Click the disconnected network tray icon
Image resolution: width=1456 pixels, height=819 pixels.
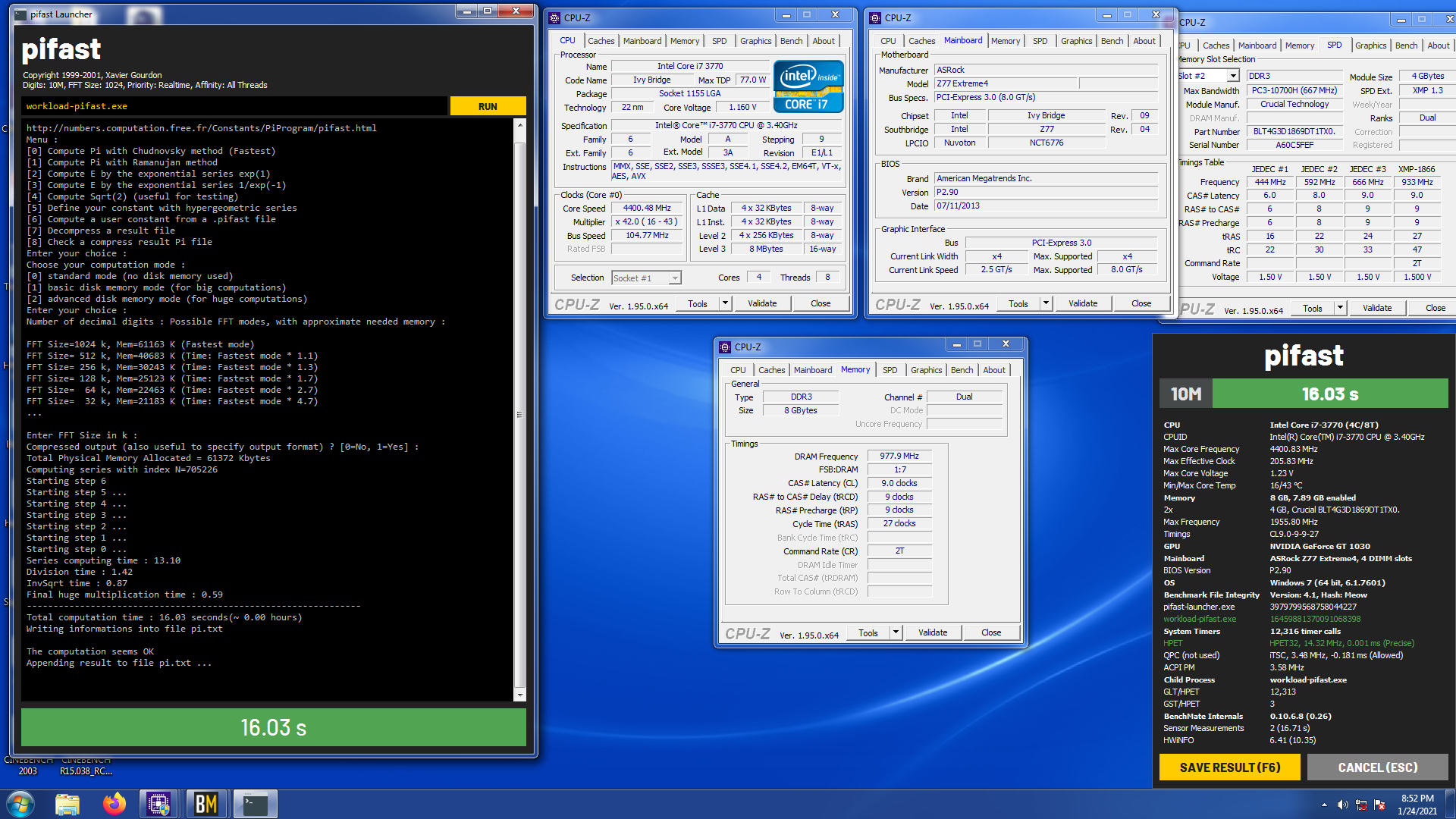click(1361, 805)
